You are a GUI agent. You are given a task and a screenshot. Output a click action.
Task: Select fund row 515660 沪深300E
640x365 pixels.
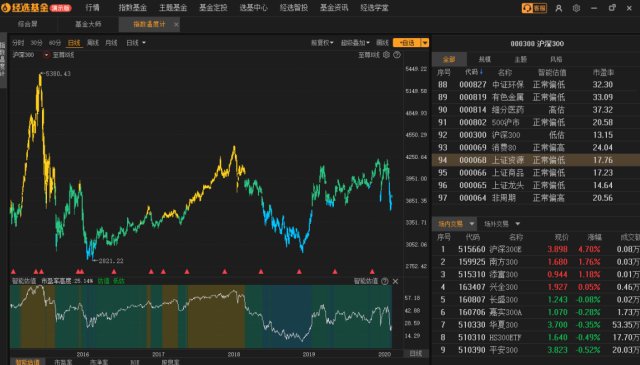point(536,249)
